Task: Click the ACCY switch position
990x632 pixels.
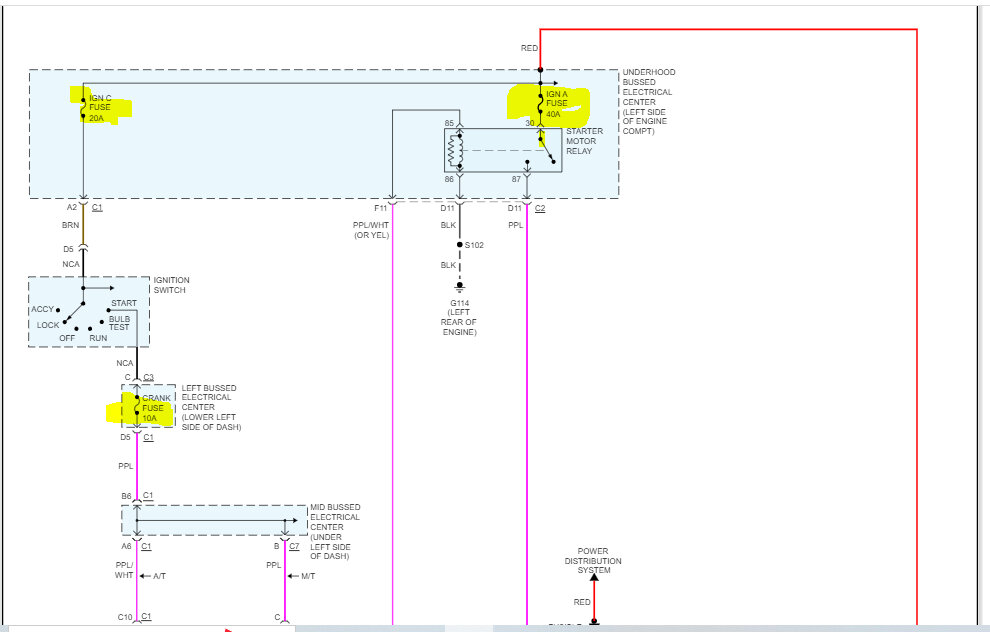Action: click(43, 309)
